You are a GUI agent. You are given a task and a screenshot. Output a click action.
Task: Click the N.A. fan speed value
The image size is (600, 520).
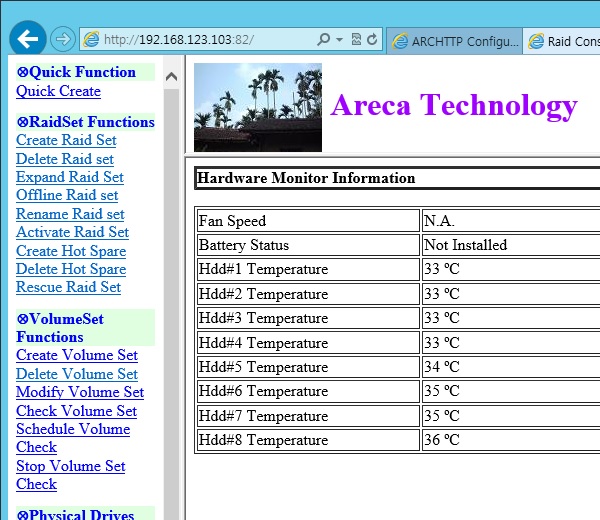pos(439,221)
